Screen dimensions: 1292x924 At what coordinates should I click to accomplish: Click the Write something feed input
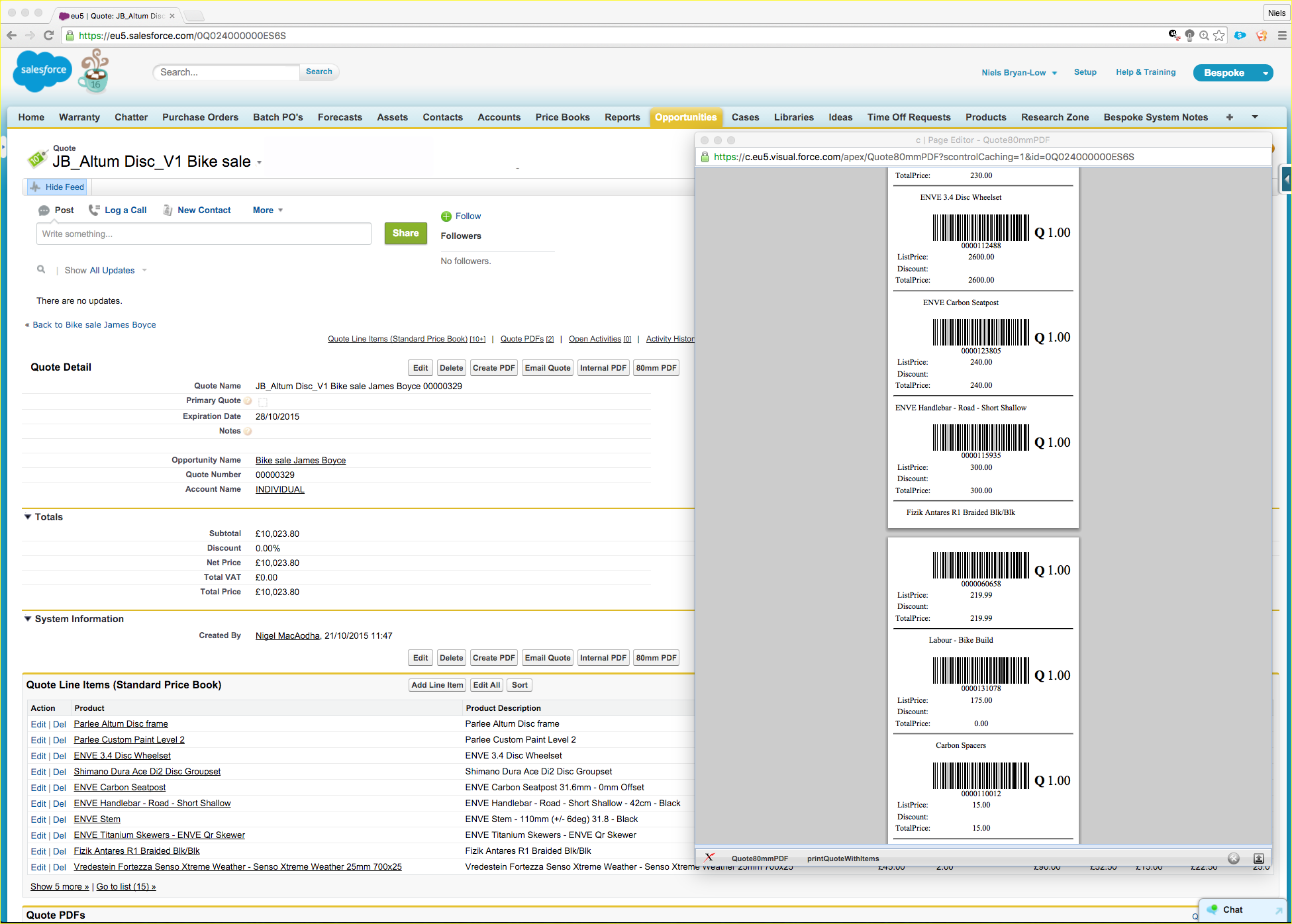point(204,234)
